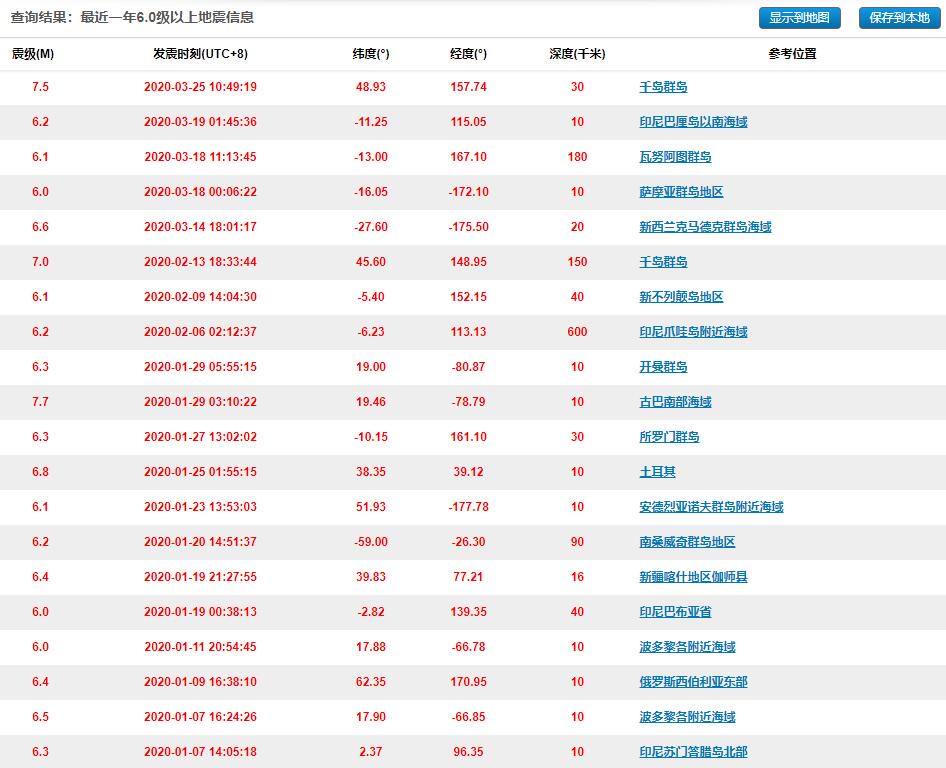Screen dimensions: 946x768
Task: Select the 7.7 magnitude cell
Action: pyautogui.click(x=40, y=402)
